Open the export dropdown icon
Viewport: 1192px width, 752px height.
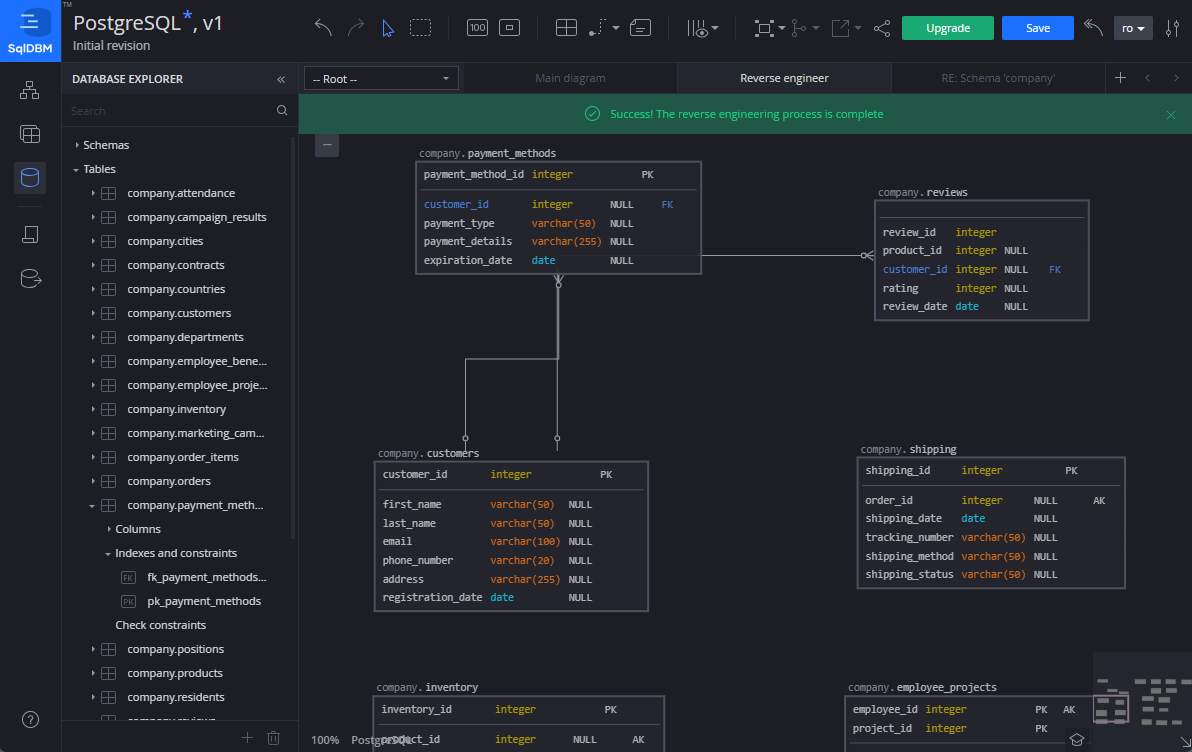(x=845, y=28)
